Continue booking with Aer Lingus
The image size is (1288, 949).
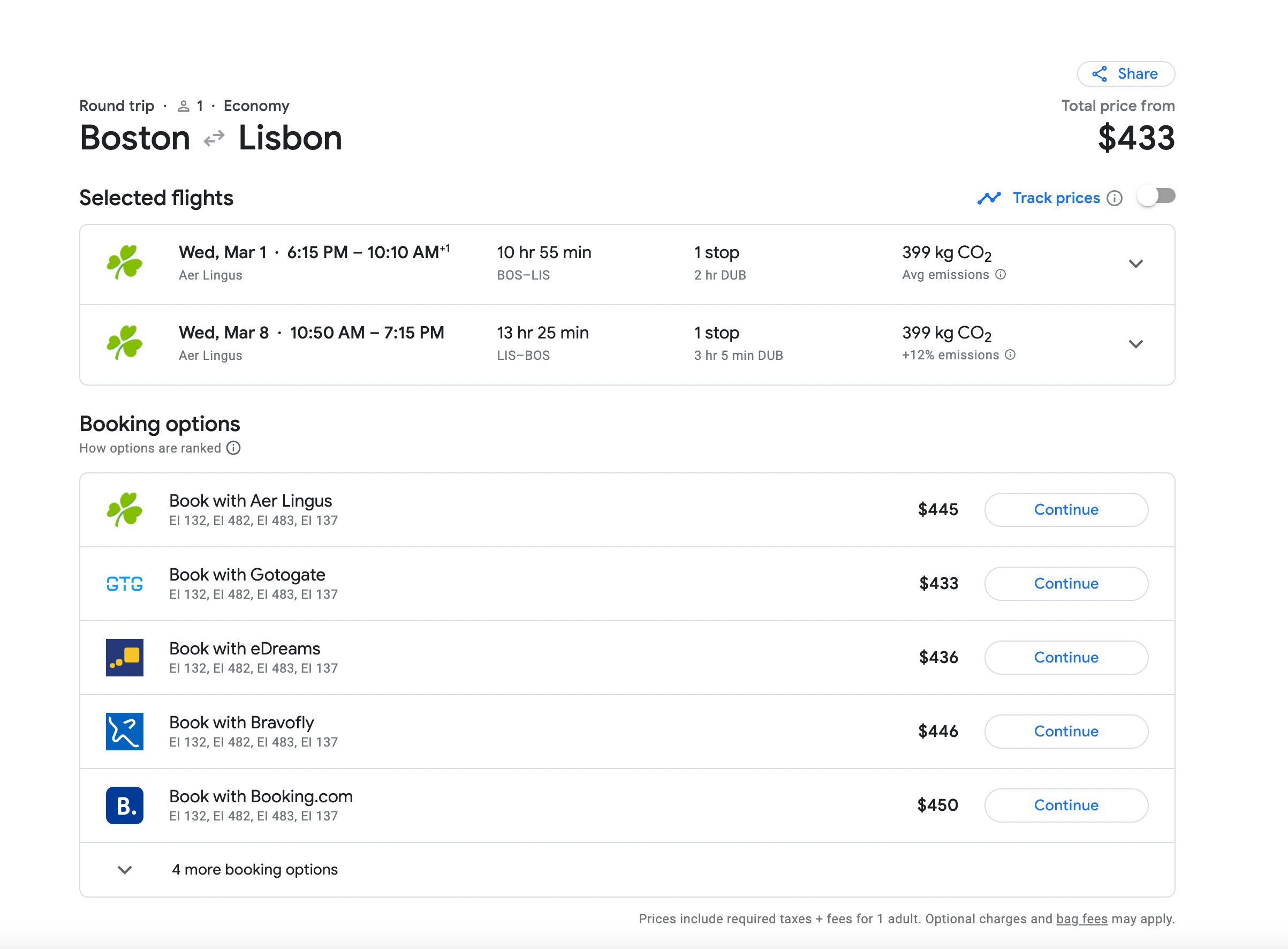pos(1066,509)
